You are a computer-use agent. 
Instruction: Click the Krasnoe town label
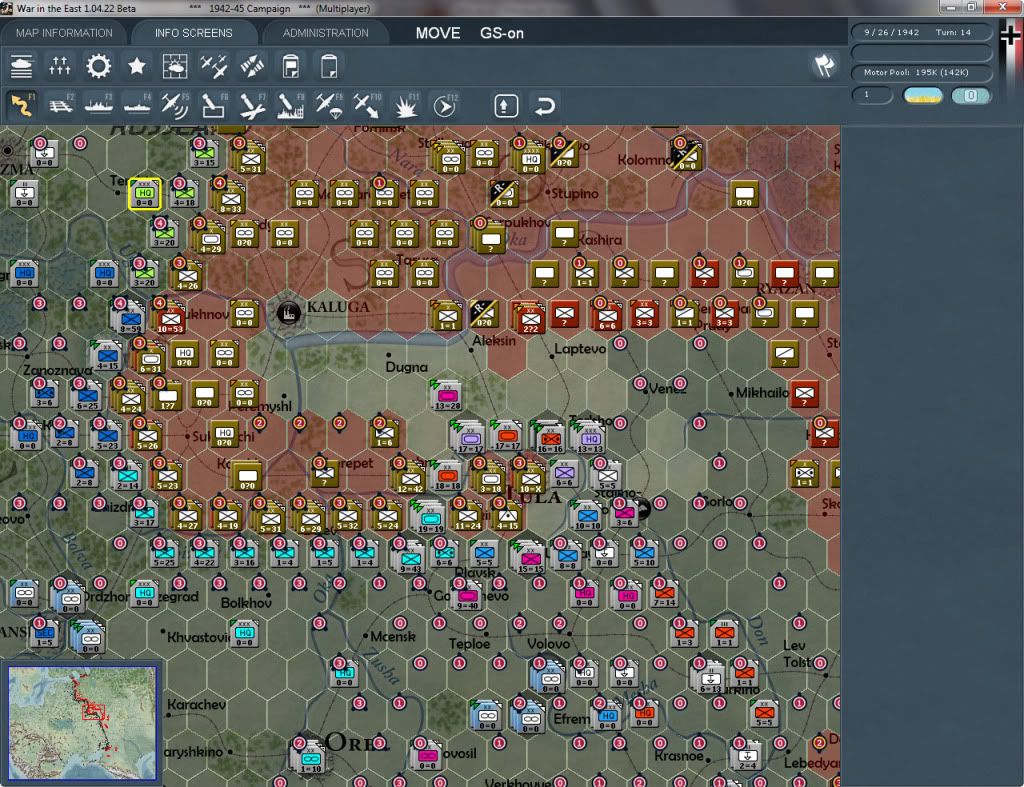point(679,756)
